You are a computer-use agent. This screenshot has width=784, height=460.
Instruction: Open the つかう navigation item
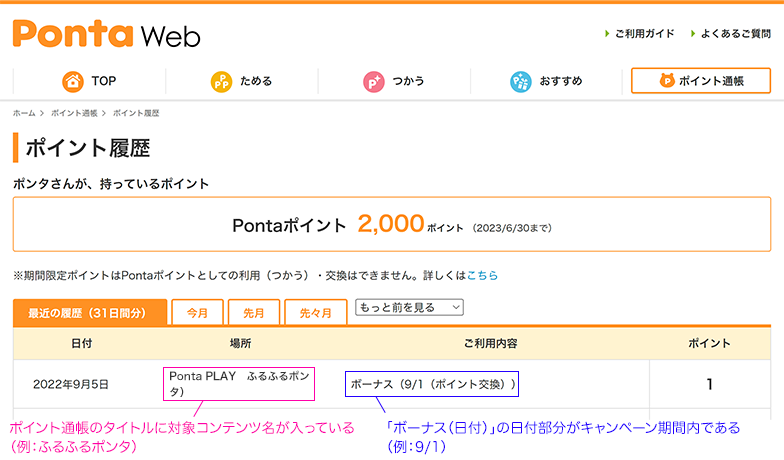point(394,81)
